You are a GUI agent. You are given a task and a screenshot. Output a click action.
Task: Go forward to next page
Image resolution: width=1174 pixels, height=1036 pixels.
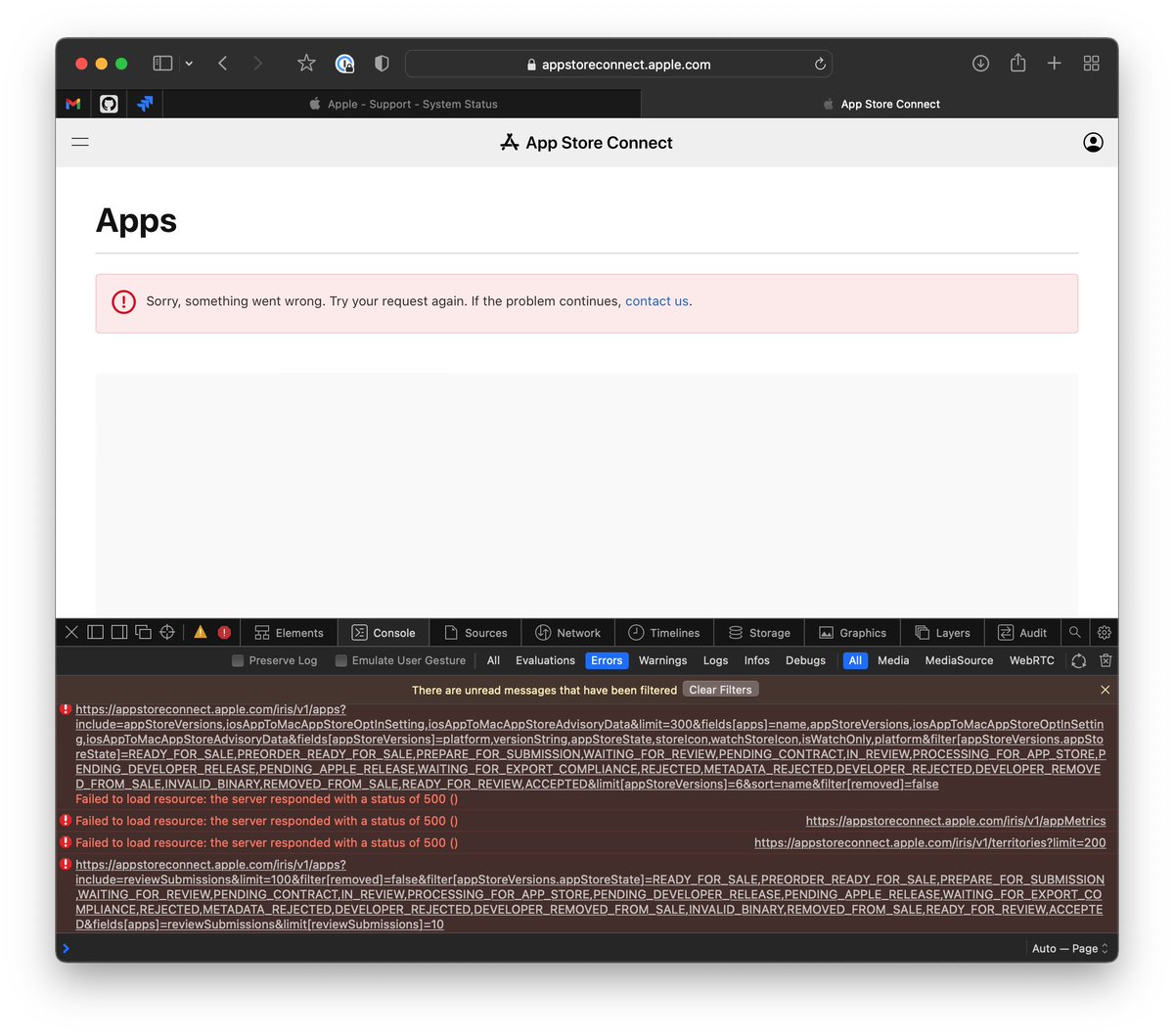pos(257,64)
